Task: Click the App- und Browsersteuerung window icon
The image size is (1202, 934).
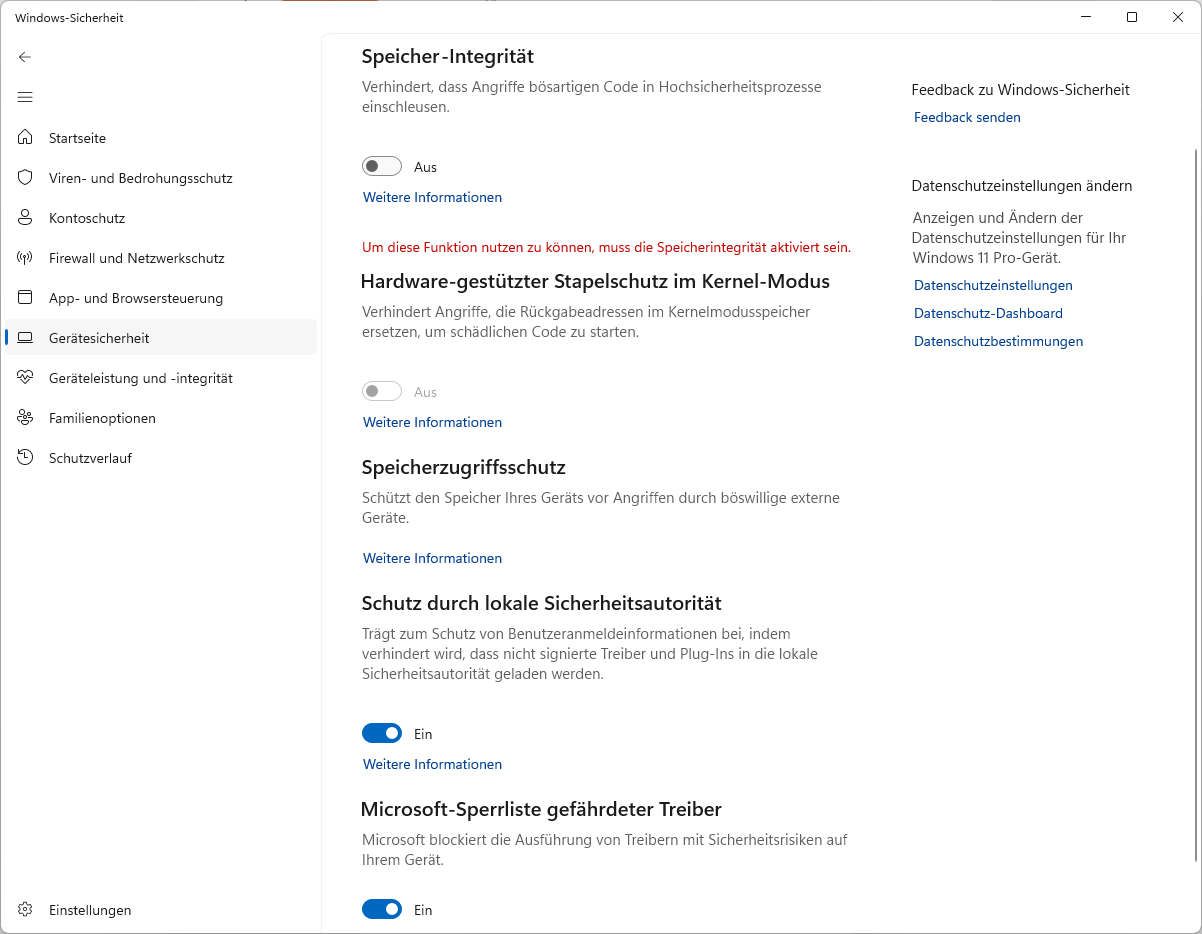Action: [26, 298]
